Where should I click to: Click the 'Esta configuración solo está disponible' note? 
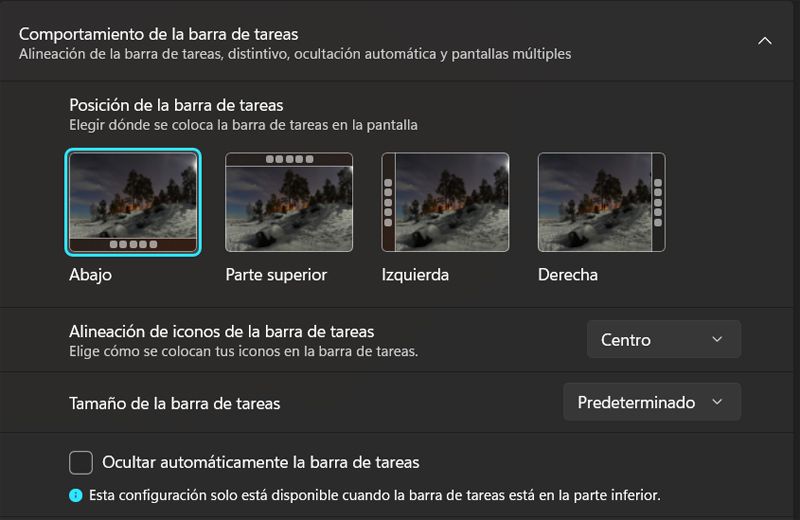(374, 495)
